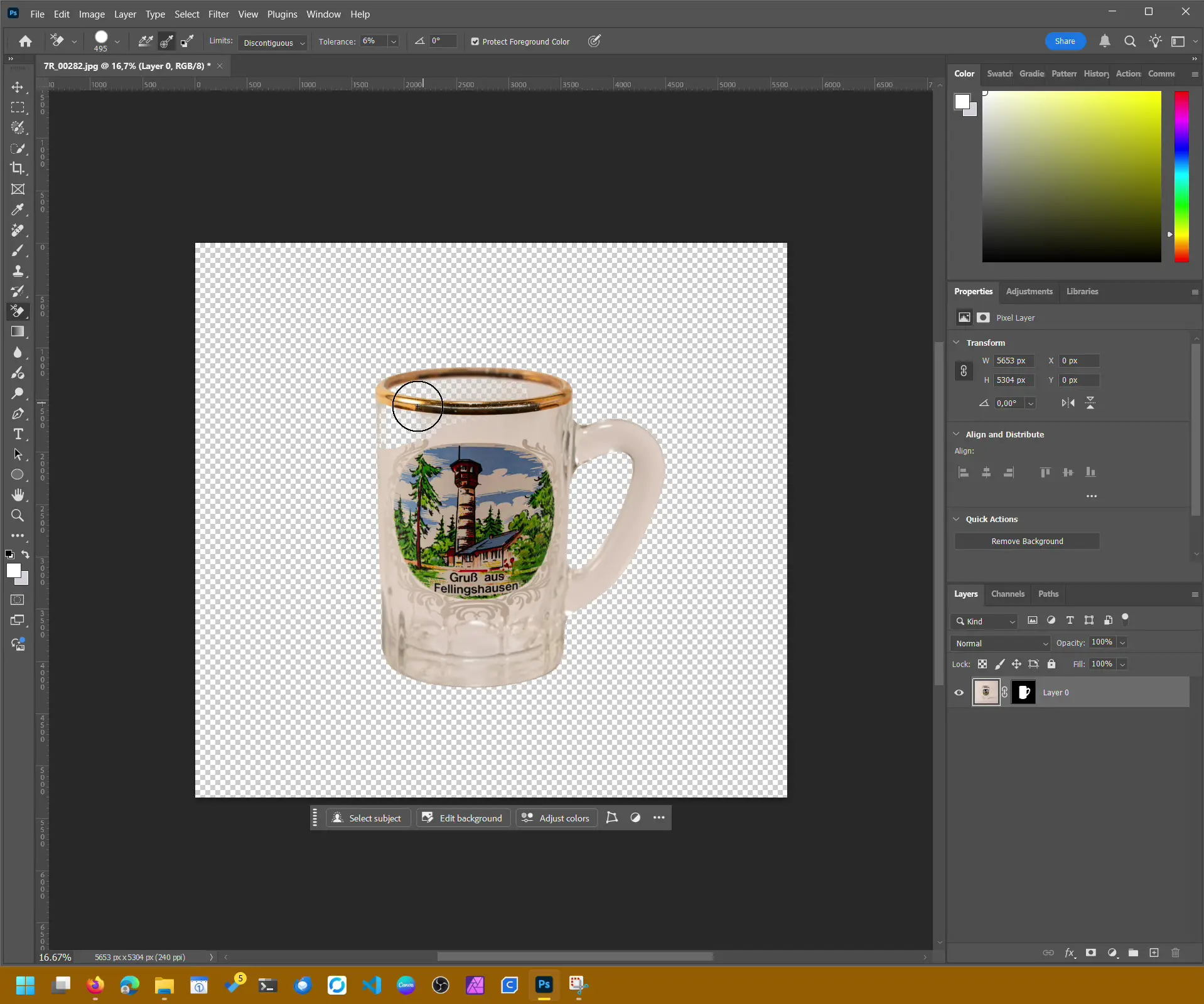Select the Horizontal Type tool
This screenshot has width=1204, height=1004.
[x=18, y=434]
